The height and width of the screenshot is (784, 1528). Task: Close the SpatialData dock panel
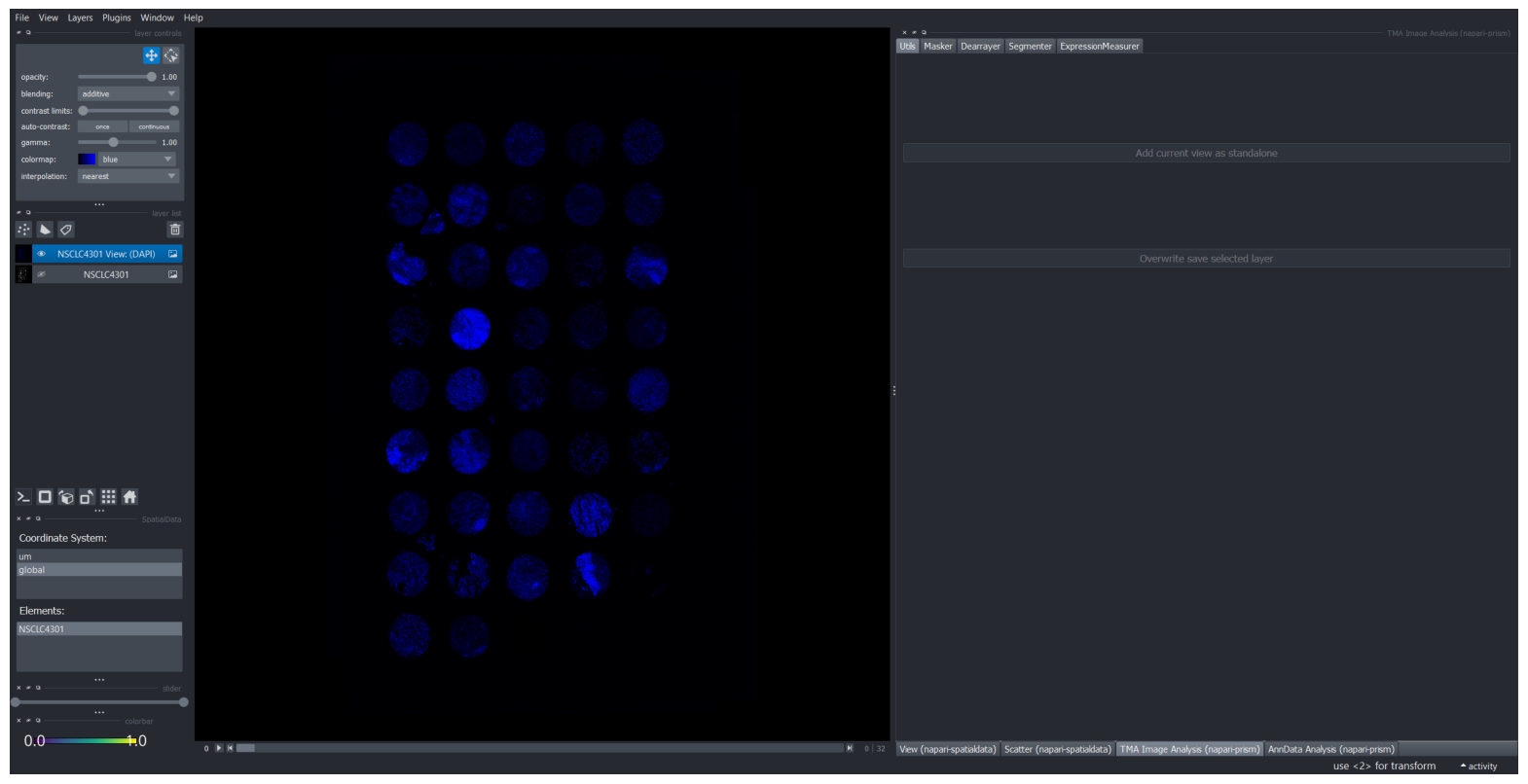point(18,518)
